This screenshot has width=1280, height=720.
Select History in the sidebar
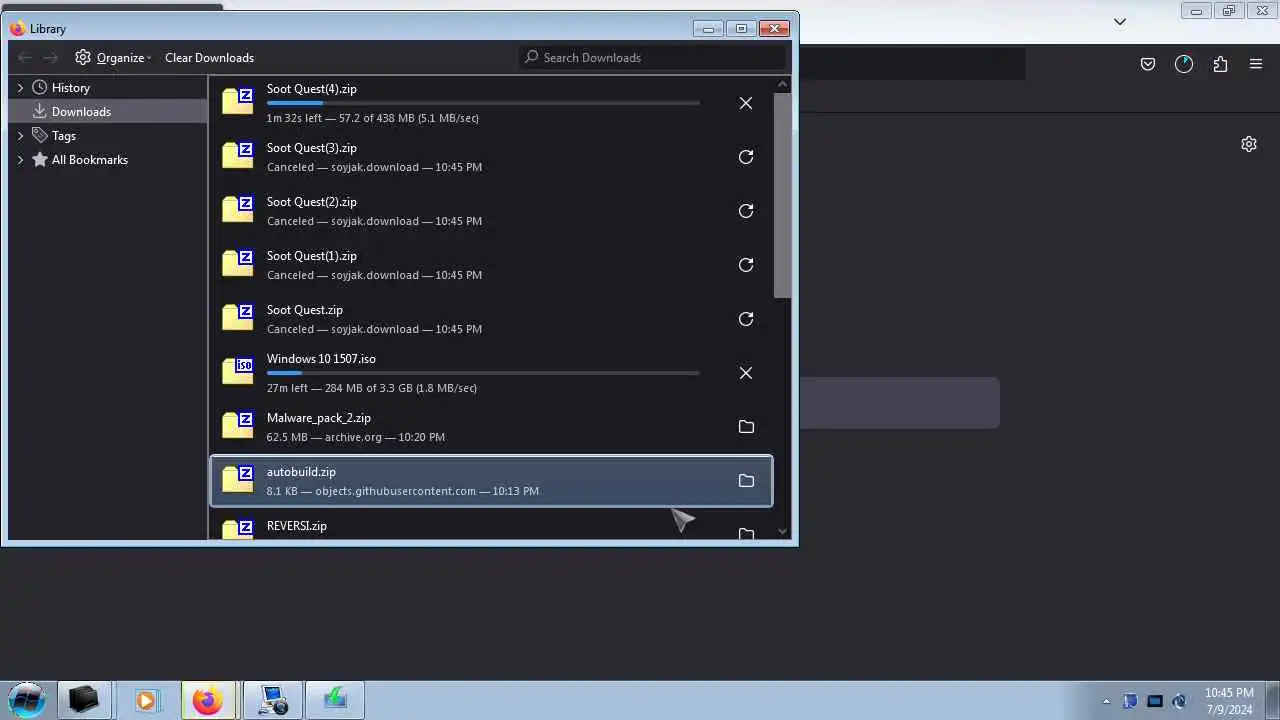pyautogui.click(x=71, y=88)
